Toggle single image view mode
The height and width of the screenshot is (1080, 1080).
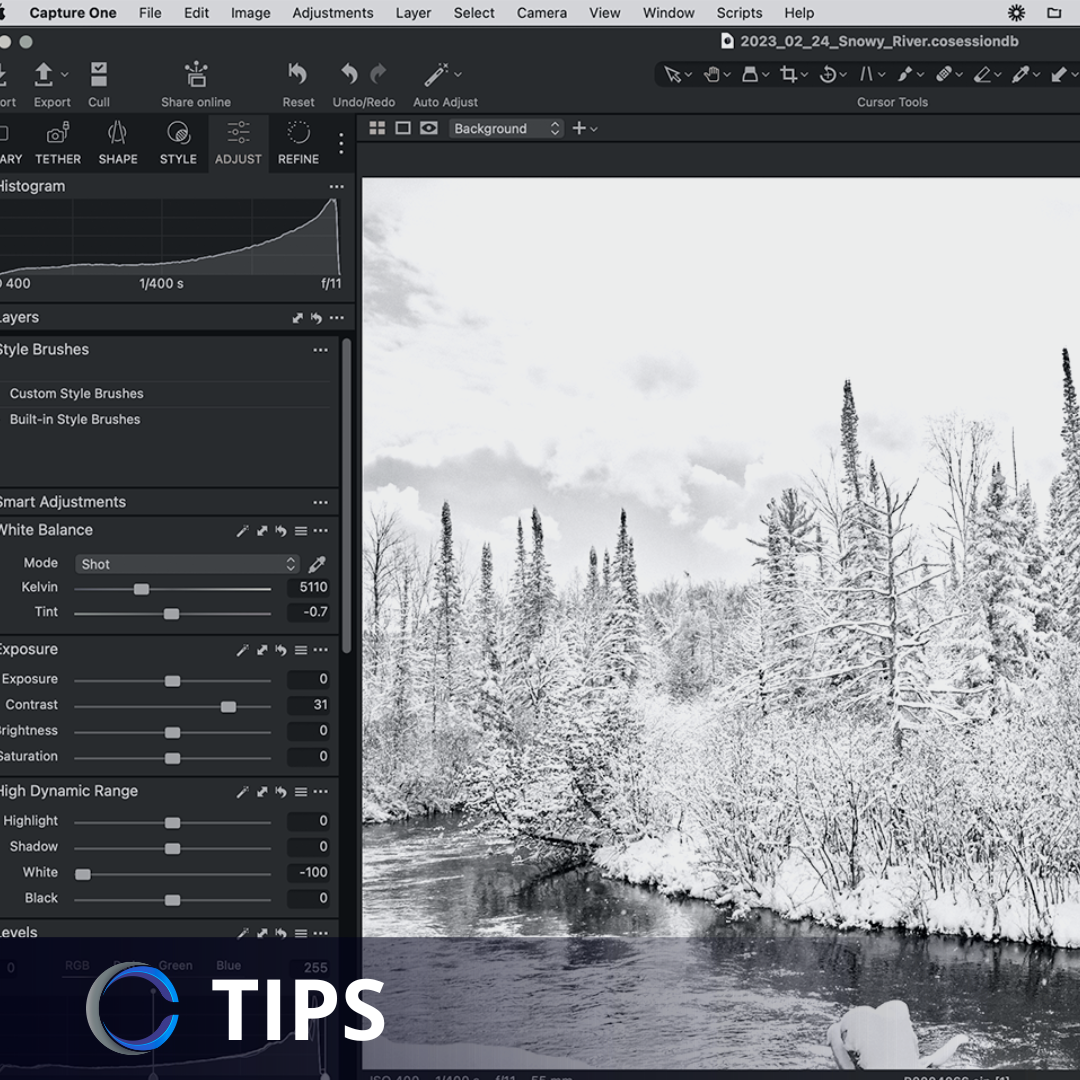404,128
